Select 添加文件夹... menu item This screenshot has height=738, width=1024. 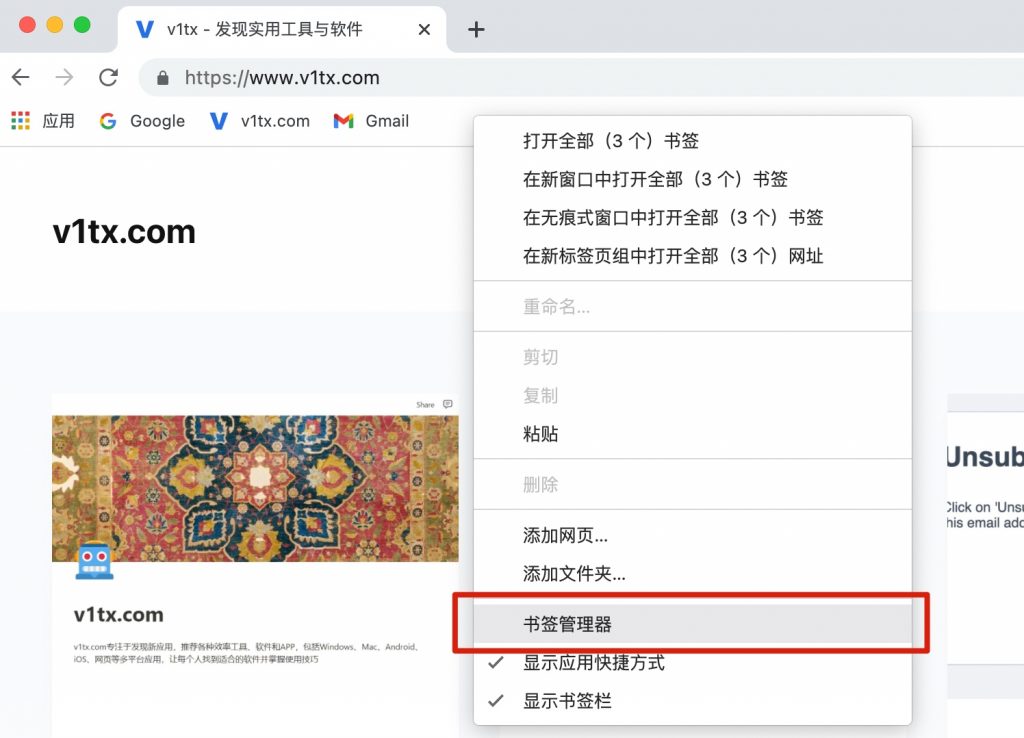(x=692, y=573)
